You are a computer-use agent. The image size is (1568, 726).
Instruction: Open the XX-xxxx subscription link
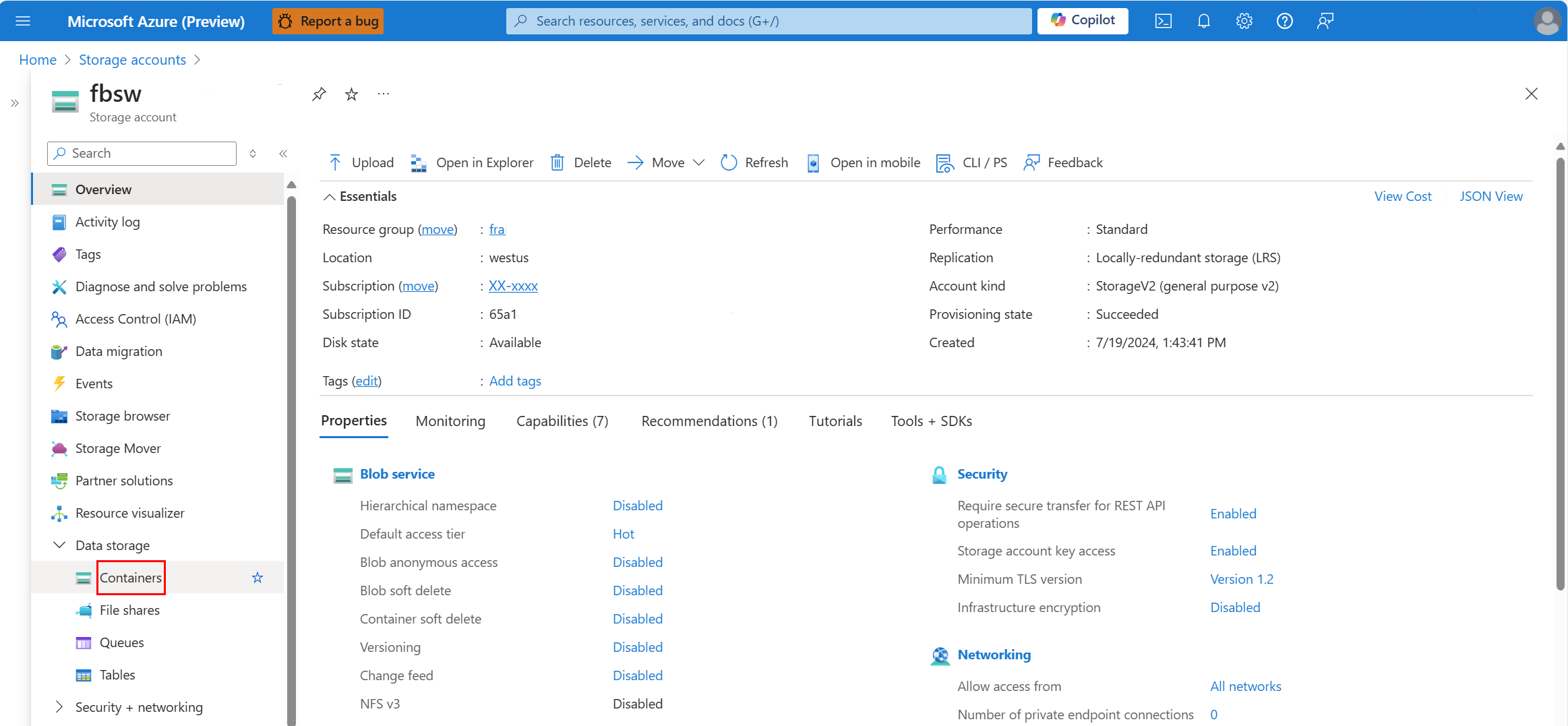[x=513, y=286]
